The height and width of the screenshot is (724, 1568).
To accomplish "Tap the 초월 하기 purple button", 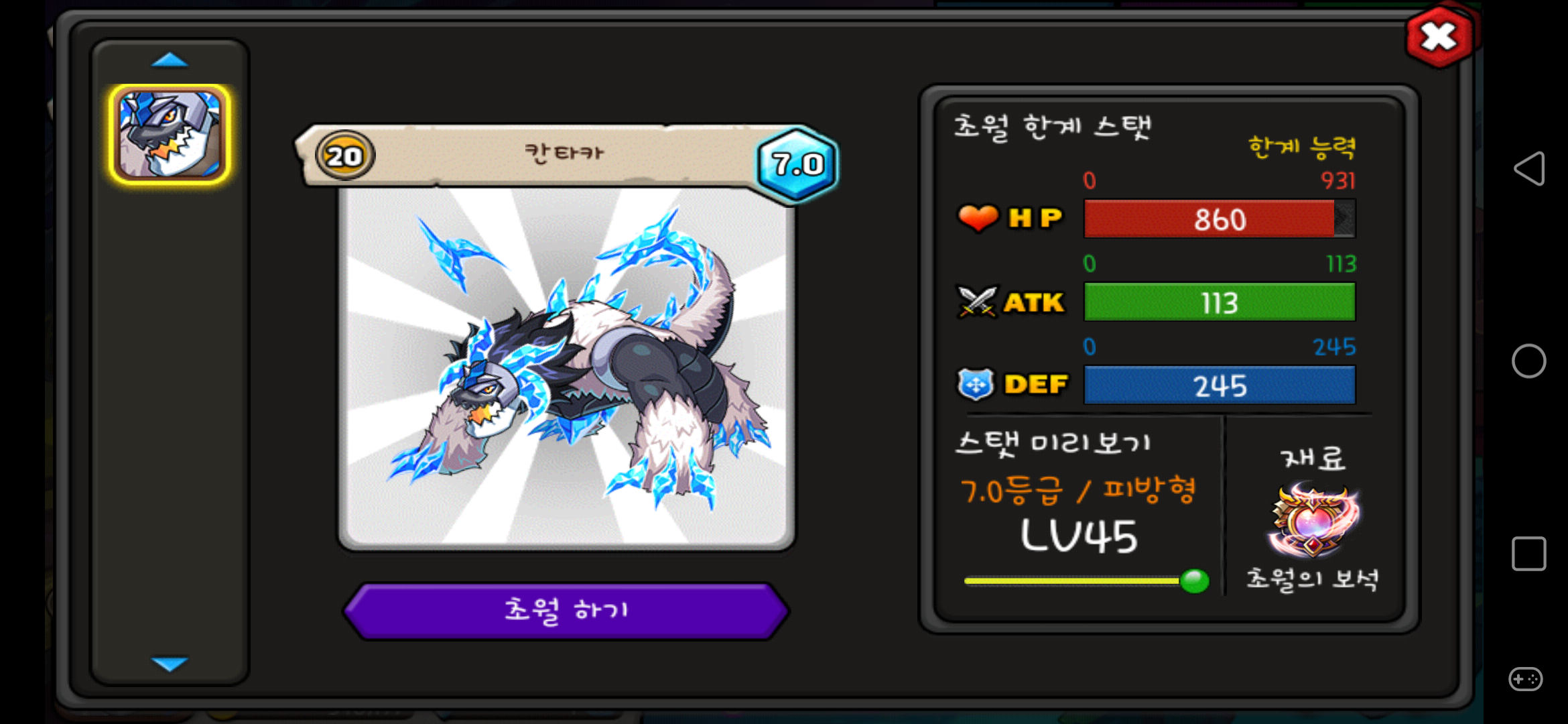I will pos(566,611).
